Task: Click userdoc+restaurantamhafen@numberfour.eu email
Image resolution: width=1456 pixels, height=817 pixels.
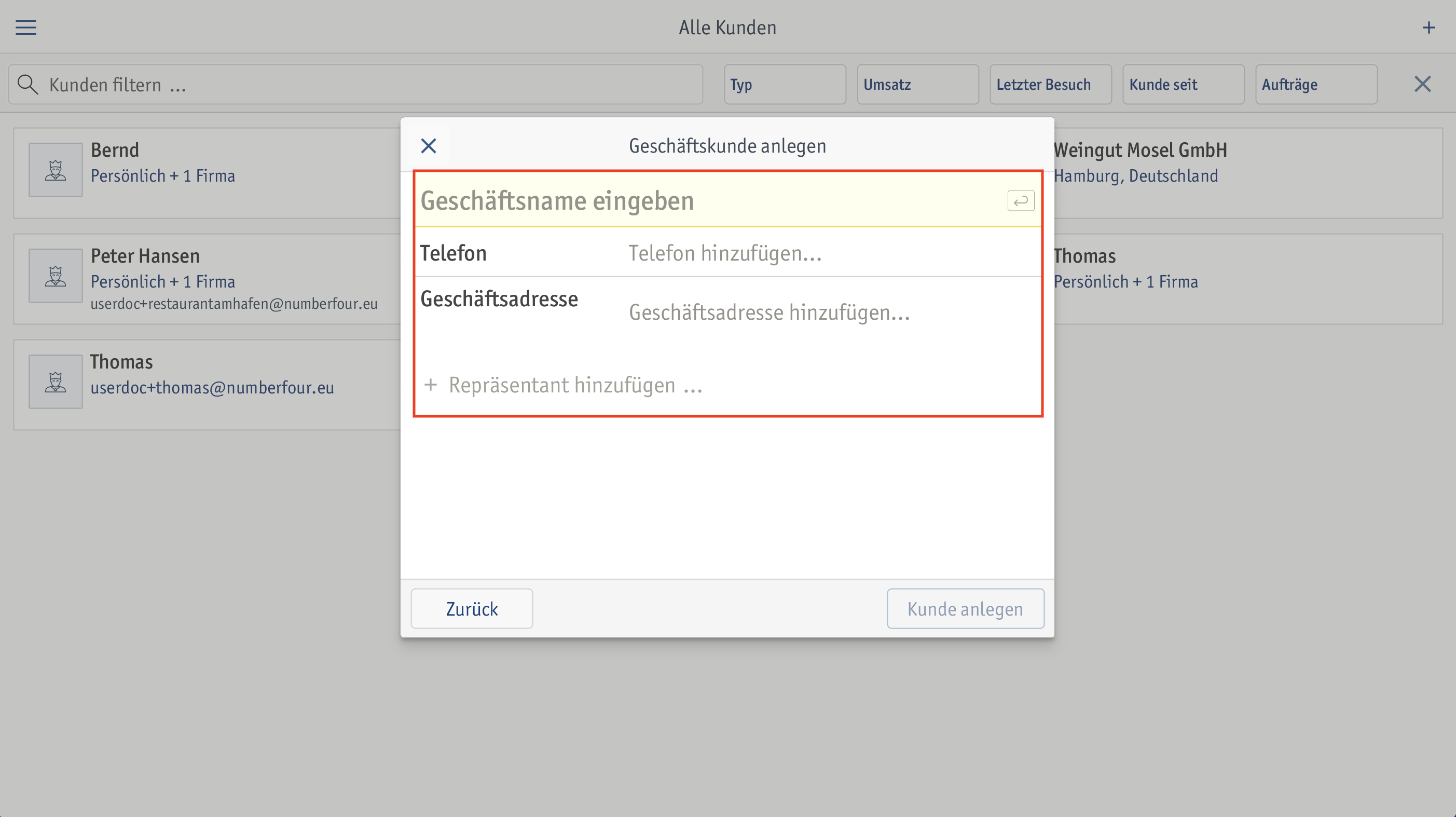Action: click(x=234, y=304)
